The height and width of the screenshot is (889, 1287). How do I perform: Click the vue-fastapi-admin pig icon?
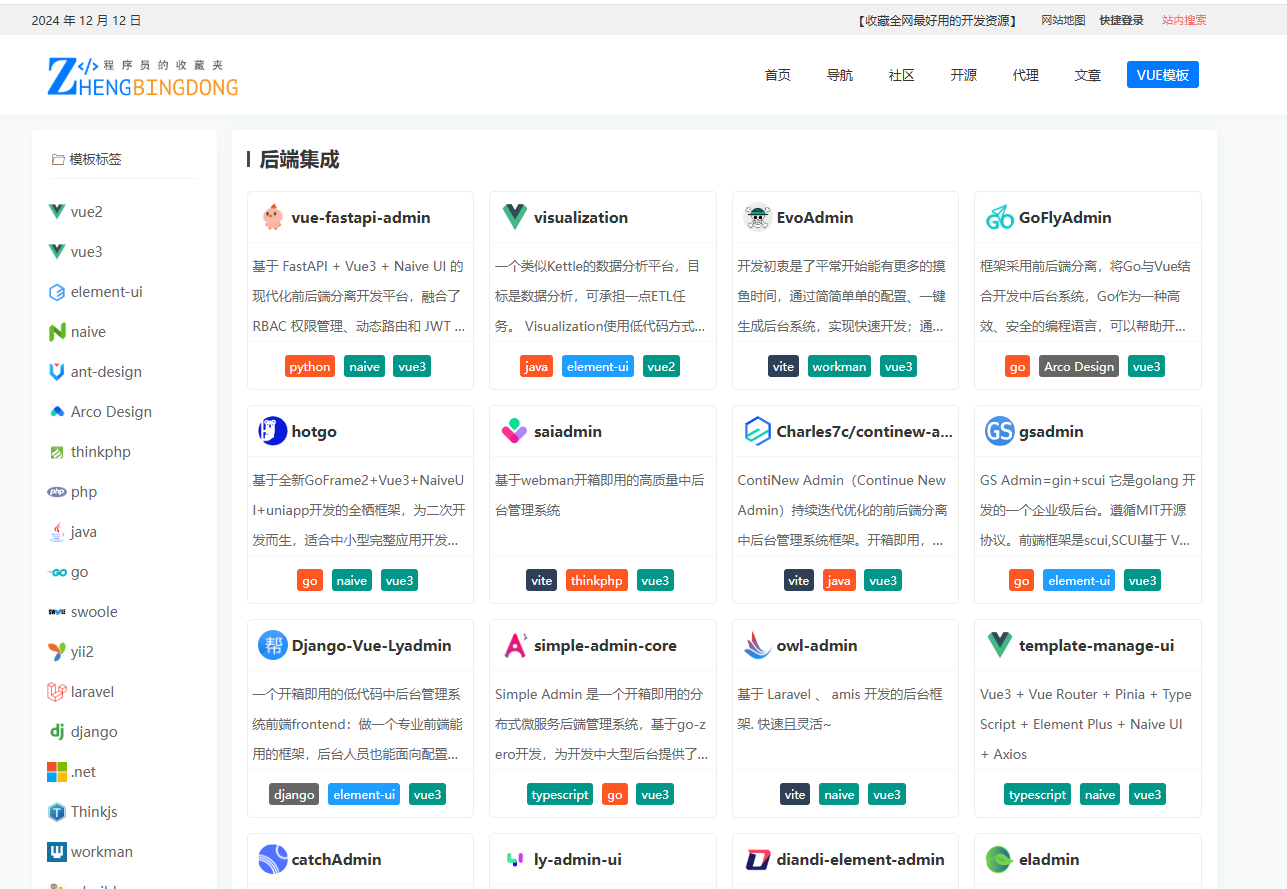272,217
